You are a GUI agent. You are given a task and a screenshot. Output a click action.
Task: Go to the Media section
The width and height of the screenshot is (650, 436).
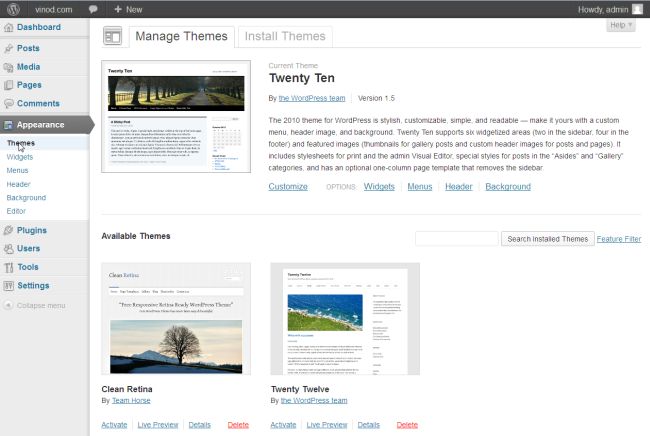coord(29,67)
